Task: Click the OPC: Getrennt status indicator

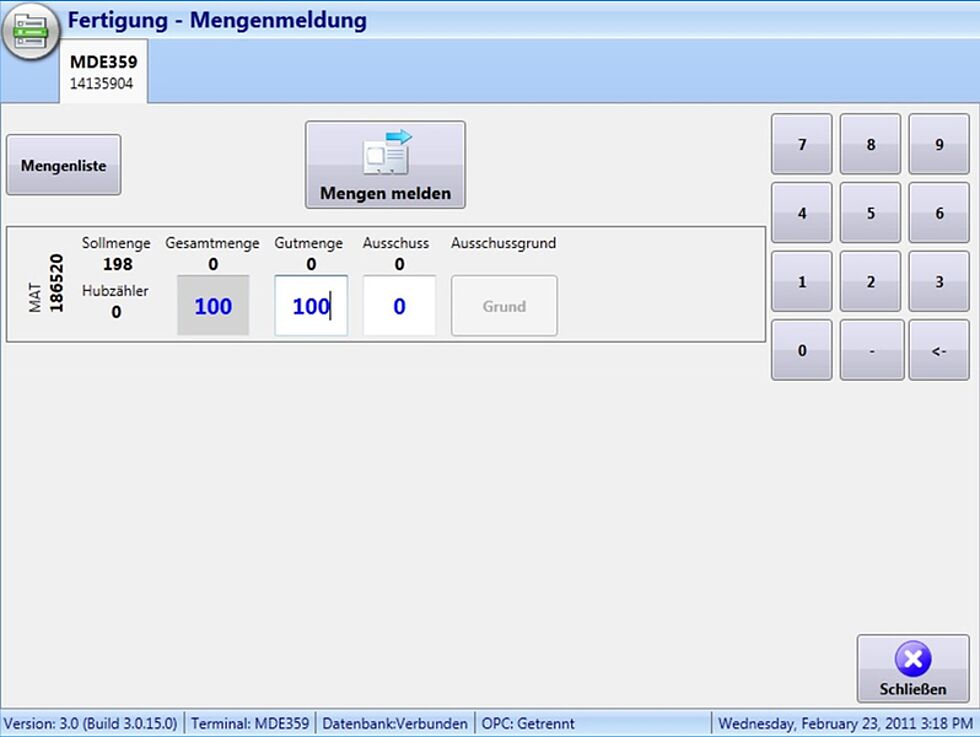Action: (x=528, y=723)
